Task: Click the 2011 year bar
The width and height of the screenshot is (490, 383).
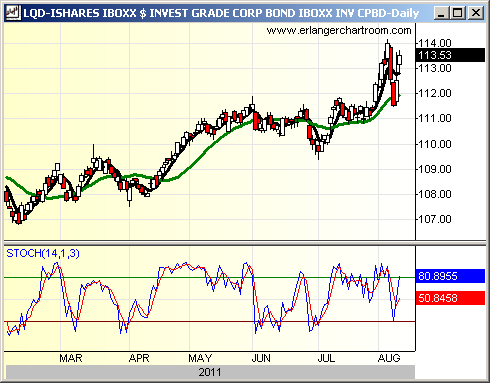Action: [210, 372]
